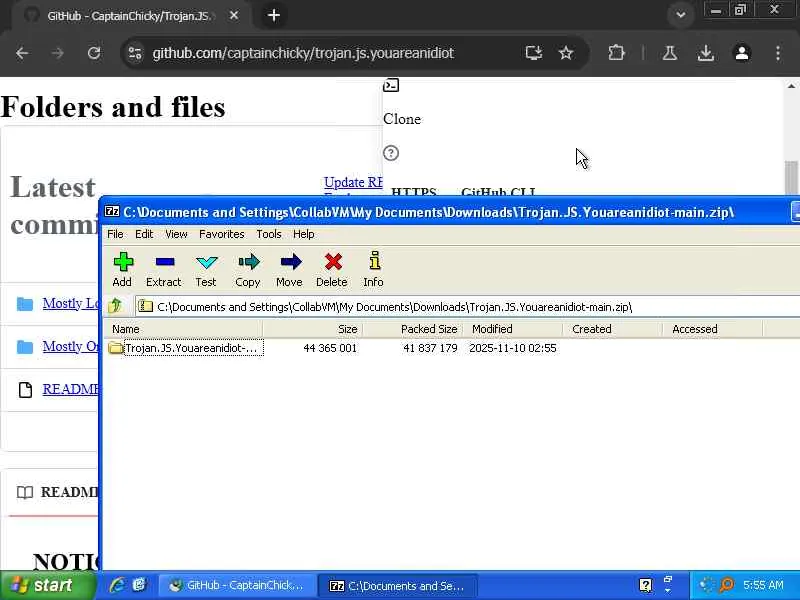Screen dimensions: 800x600
Task: Open the first Mostly L folder link
Action: tap(70, 303)
